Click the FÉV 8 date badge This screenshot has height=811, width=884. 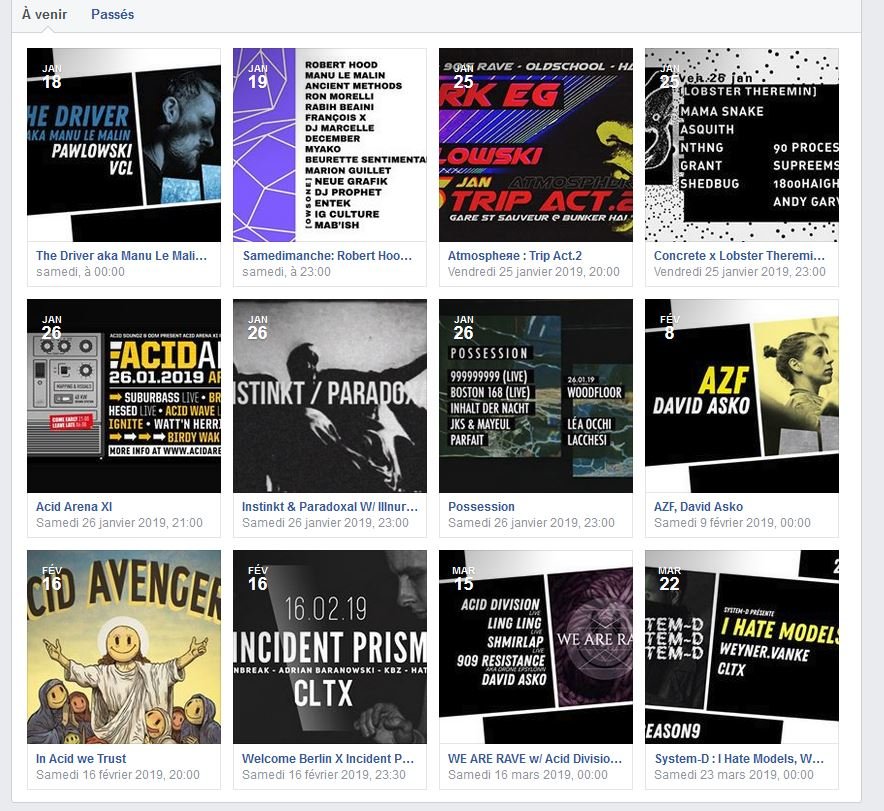pyautogui.click(x=670, y=327)
